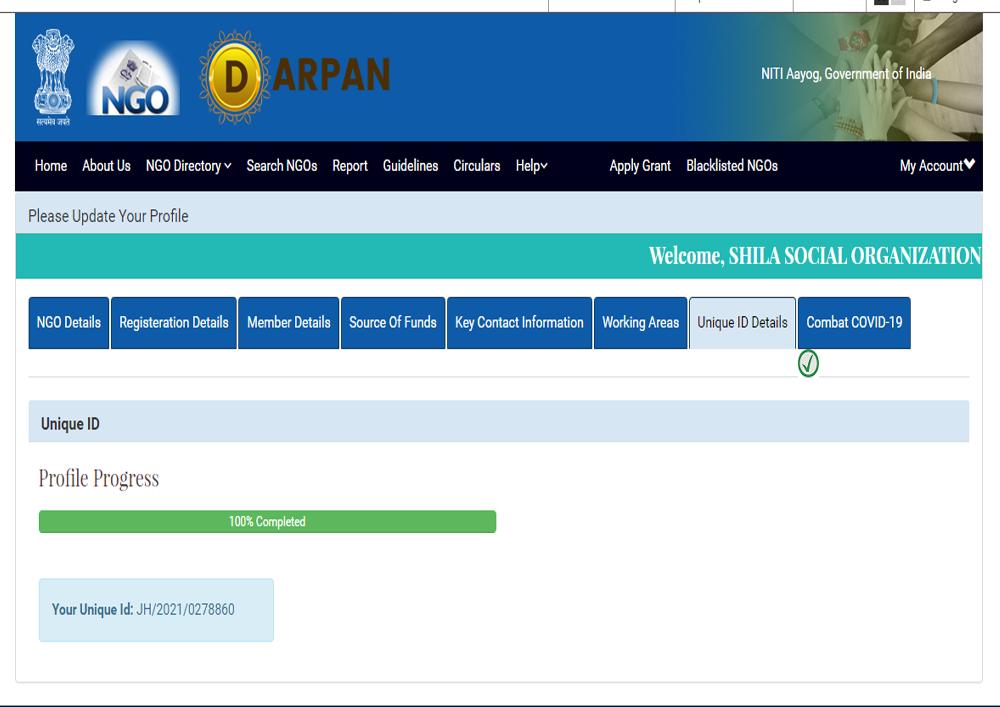The height and width of the screenshot is (707, 1000).
Task: Click the 100% Completed progress bar
Action: click(267, 521)
